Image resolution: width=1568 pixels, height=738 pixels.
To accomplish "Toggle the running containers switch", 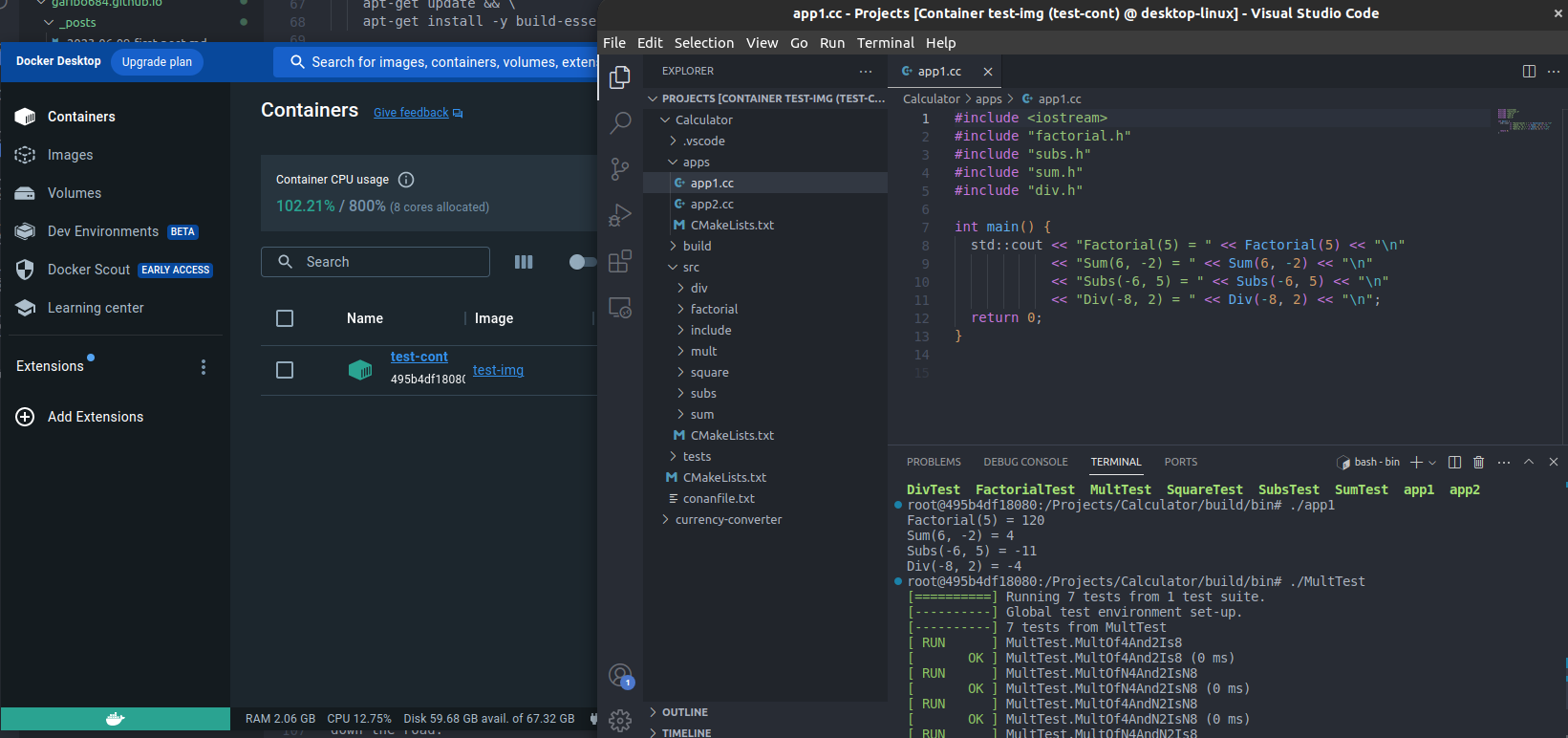I will pyautogui.click(x=581, y=262).
